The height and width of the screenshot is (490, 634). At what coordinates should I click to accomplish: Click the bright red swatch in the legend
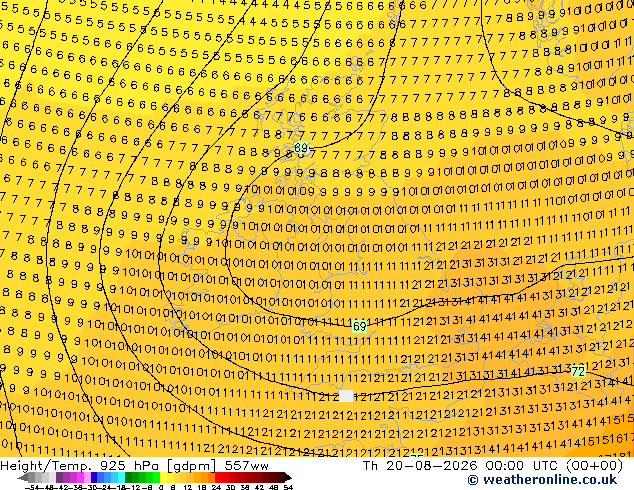point(218,477)
